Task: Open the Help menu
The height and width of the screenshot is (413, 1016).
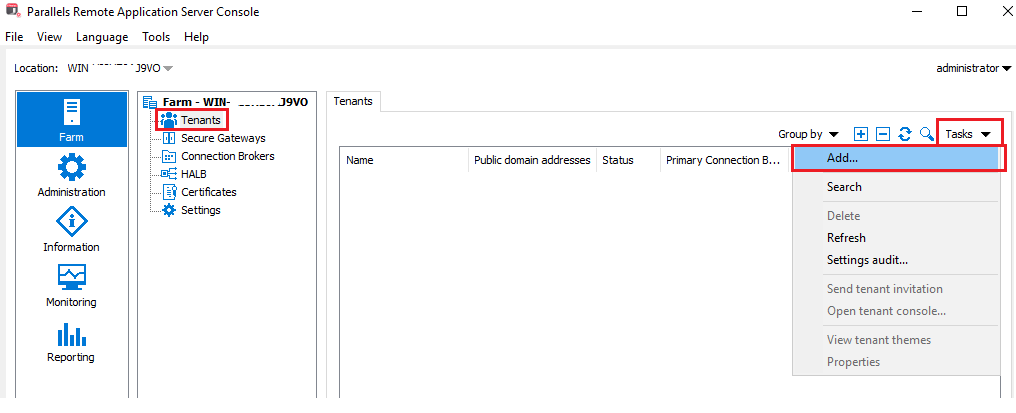Action: (x=196, y=37)
